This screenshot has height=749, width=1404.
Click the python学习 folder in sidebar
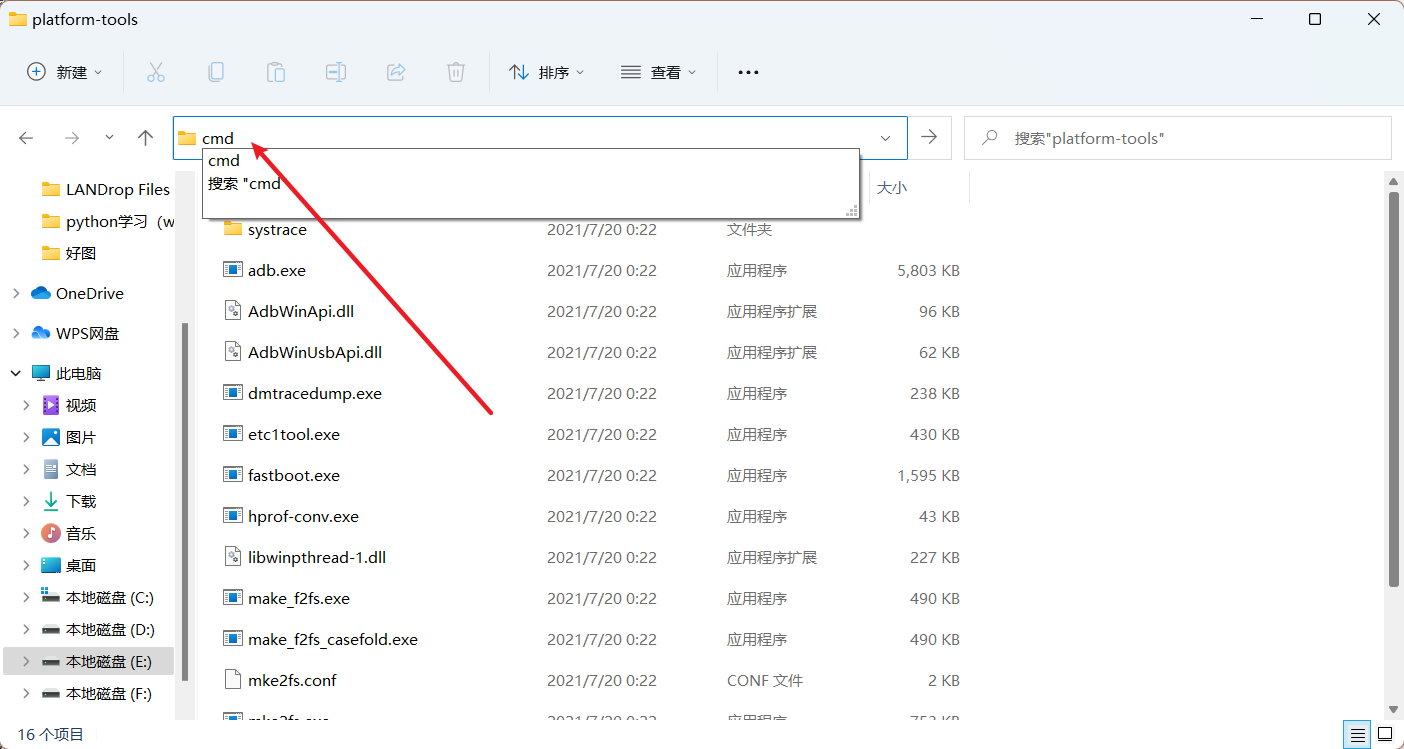[108, 221]
